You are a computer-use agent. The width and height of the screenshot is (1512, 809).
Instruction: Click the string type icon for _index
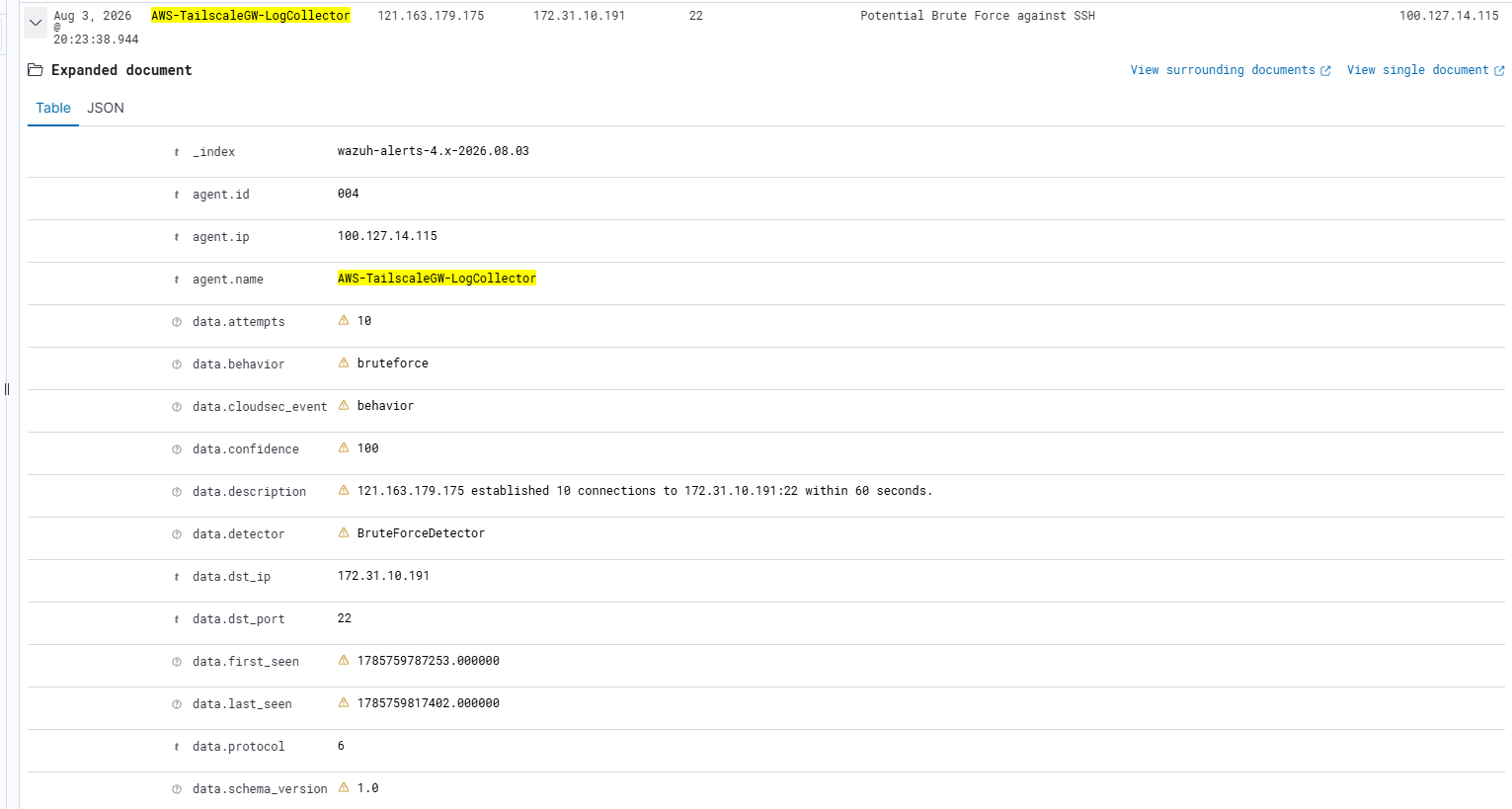click(177, 152)
